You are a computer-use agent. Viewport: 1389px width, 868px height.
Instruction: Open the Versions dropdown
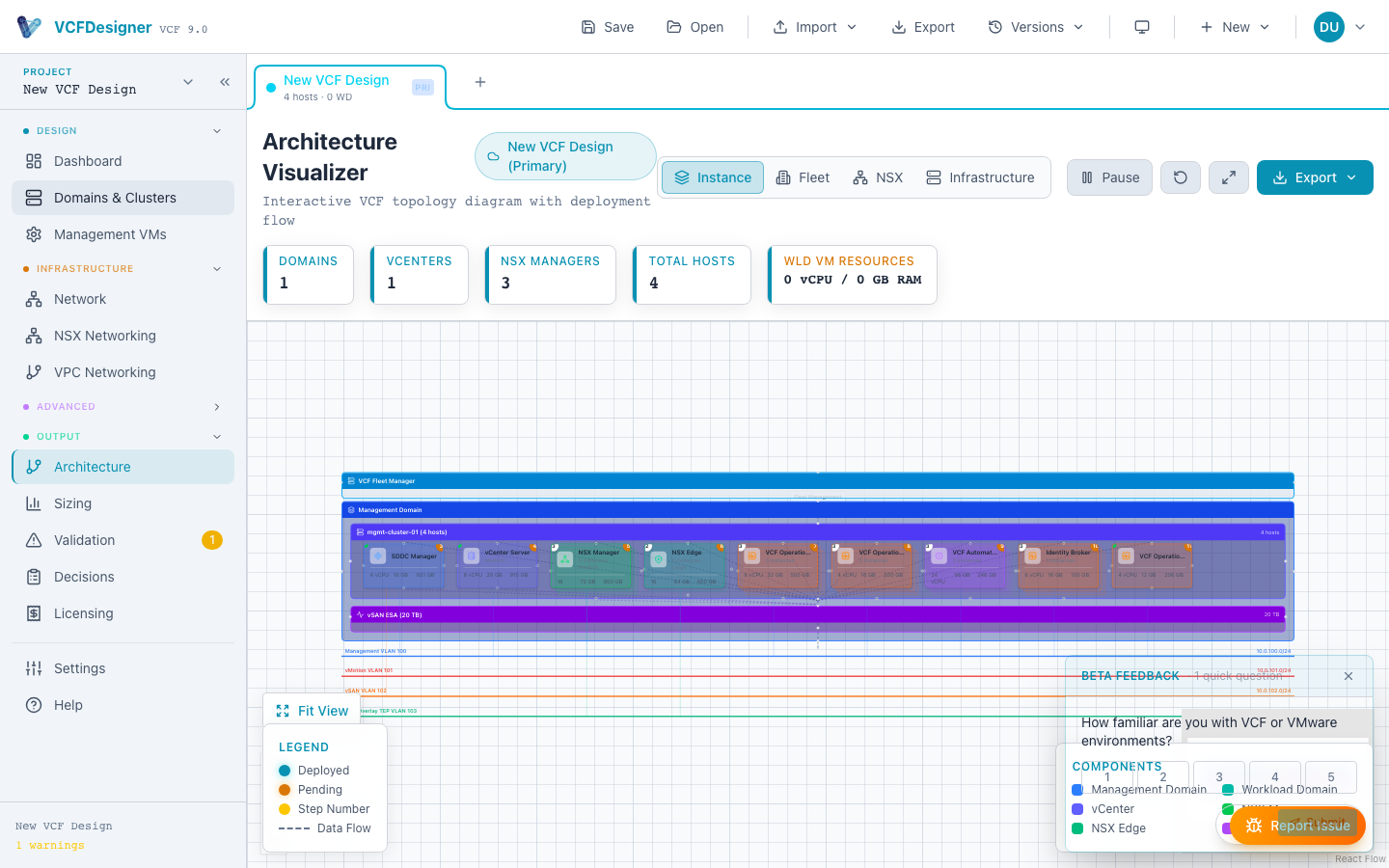[x=1036, y=27]
